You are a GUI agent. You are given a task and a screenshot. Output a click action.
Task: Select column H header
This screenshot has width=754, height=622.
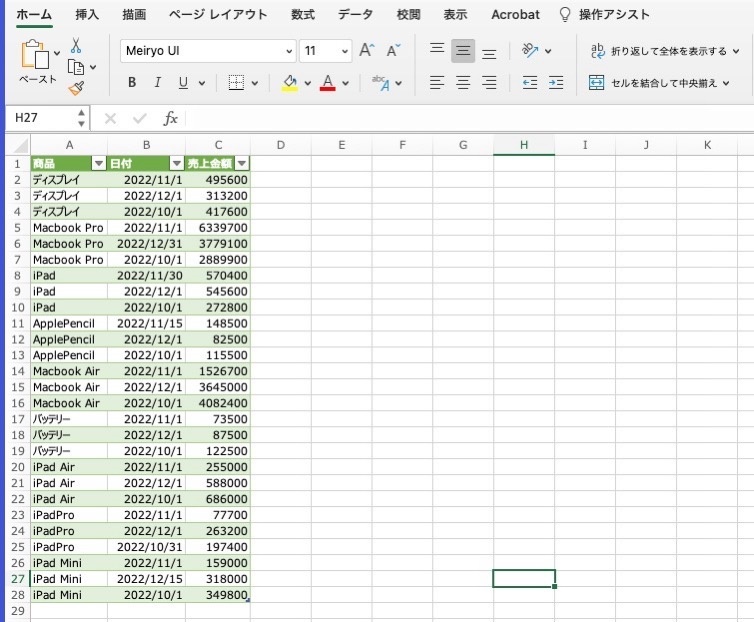pyautogui.click(x=524, y=145)
